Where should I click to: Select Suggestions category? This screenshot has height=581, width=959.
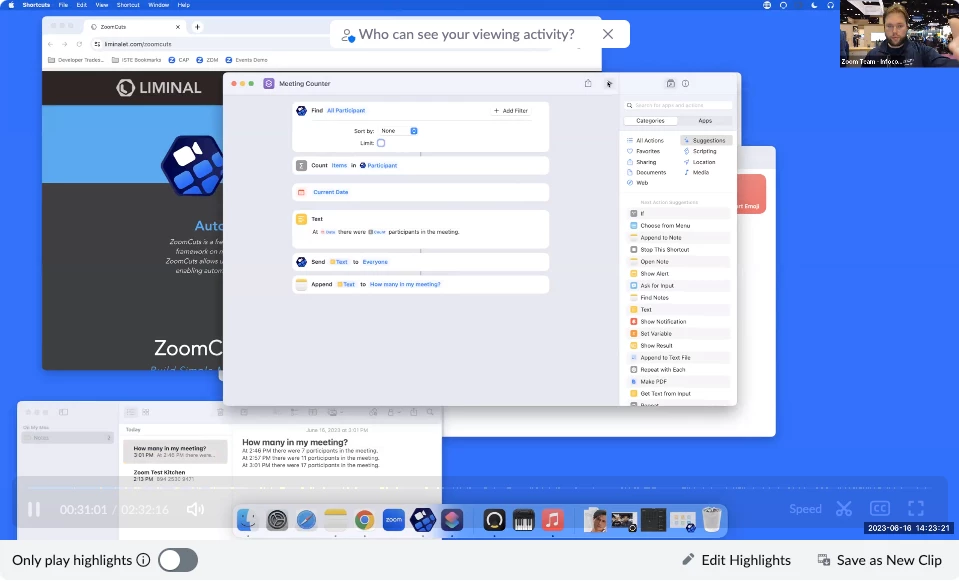706,140
